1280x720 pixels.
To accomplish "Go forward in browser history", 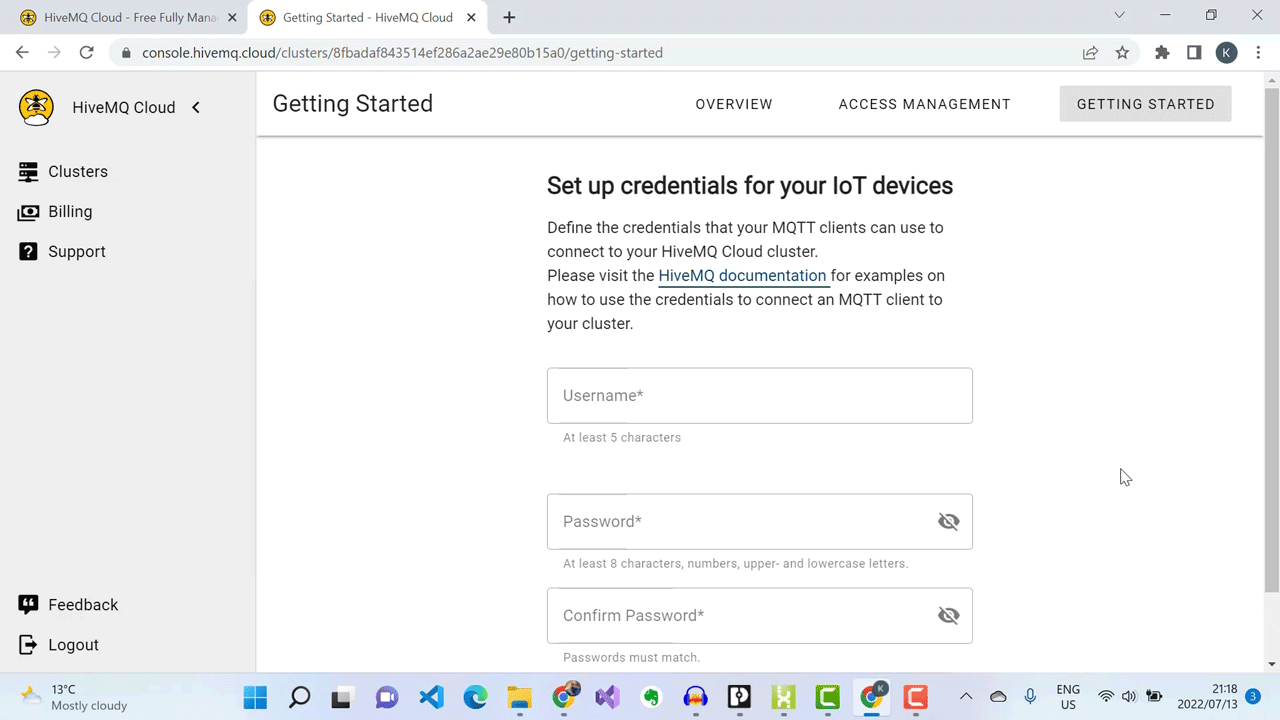I will coord(54,53).
